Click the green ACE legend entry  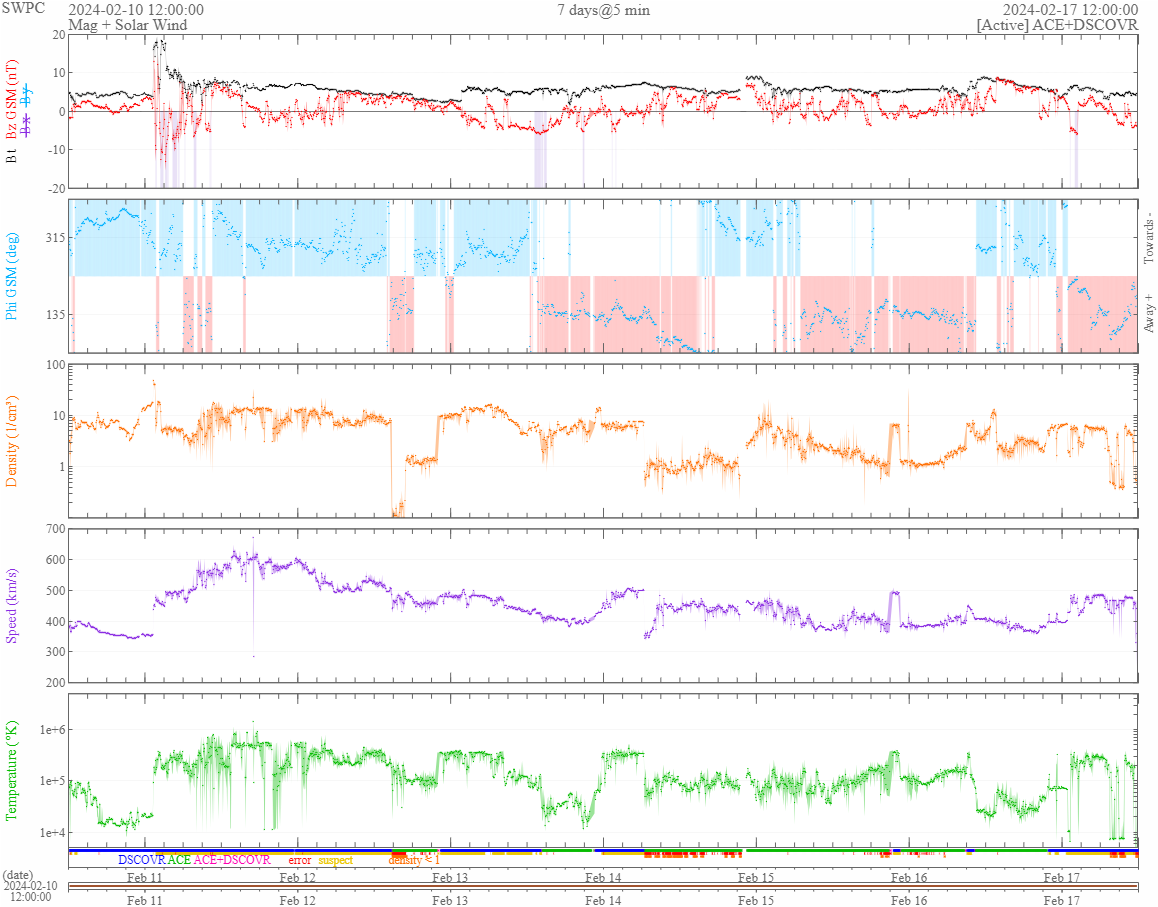(179, 860)
